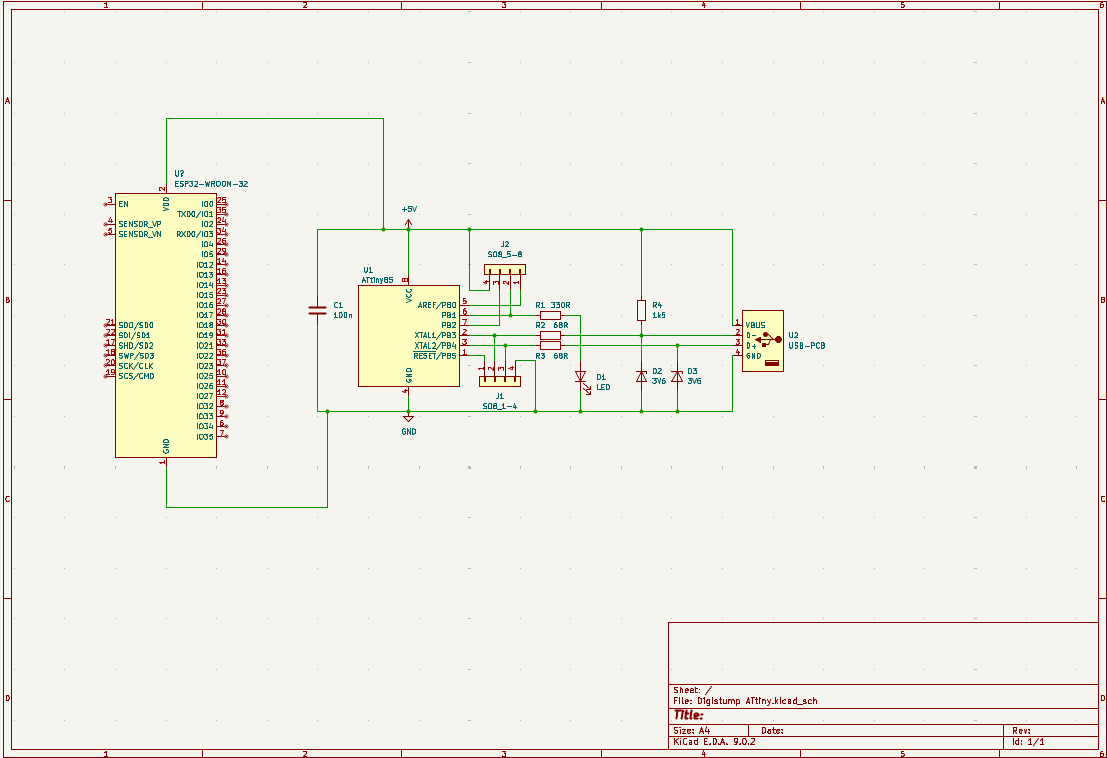
Task: Select the ESP32-WROOM-32 module body
Action: (166, 326)
